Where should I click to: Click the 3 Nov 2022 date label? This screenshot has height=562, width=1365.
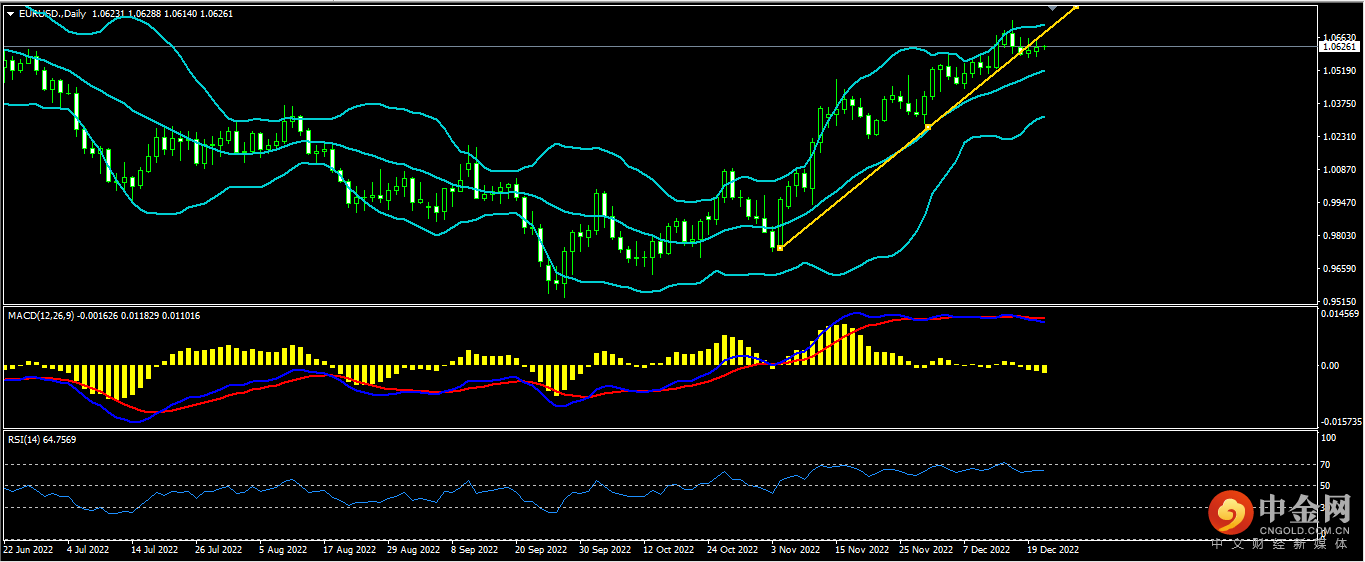795,549
